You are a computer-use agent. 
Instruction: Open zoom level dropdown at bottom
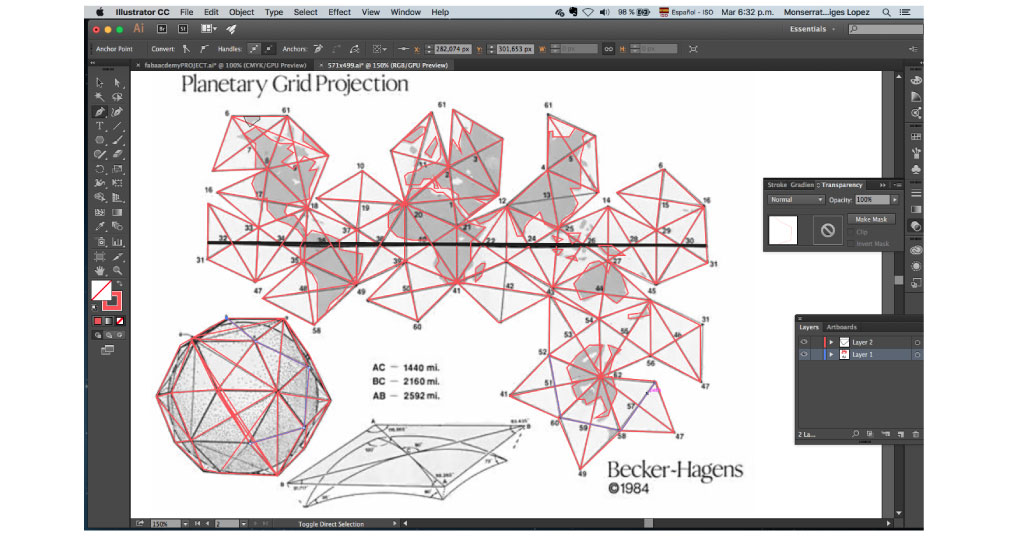click(x=185, y=524)
